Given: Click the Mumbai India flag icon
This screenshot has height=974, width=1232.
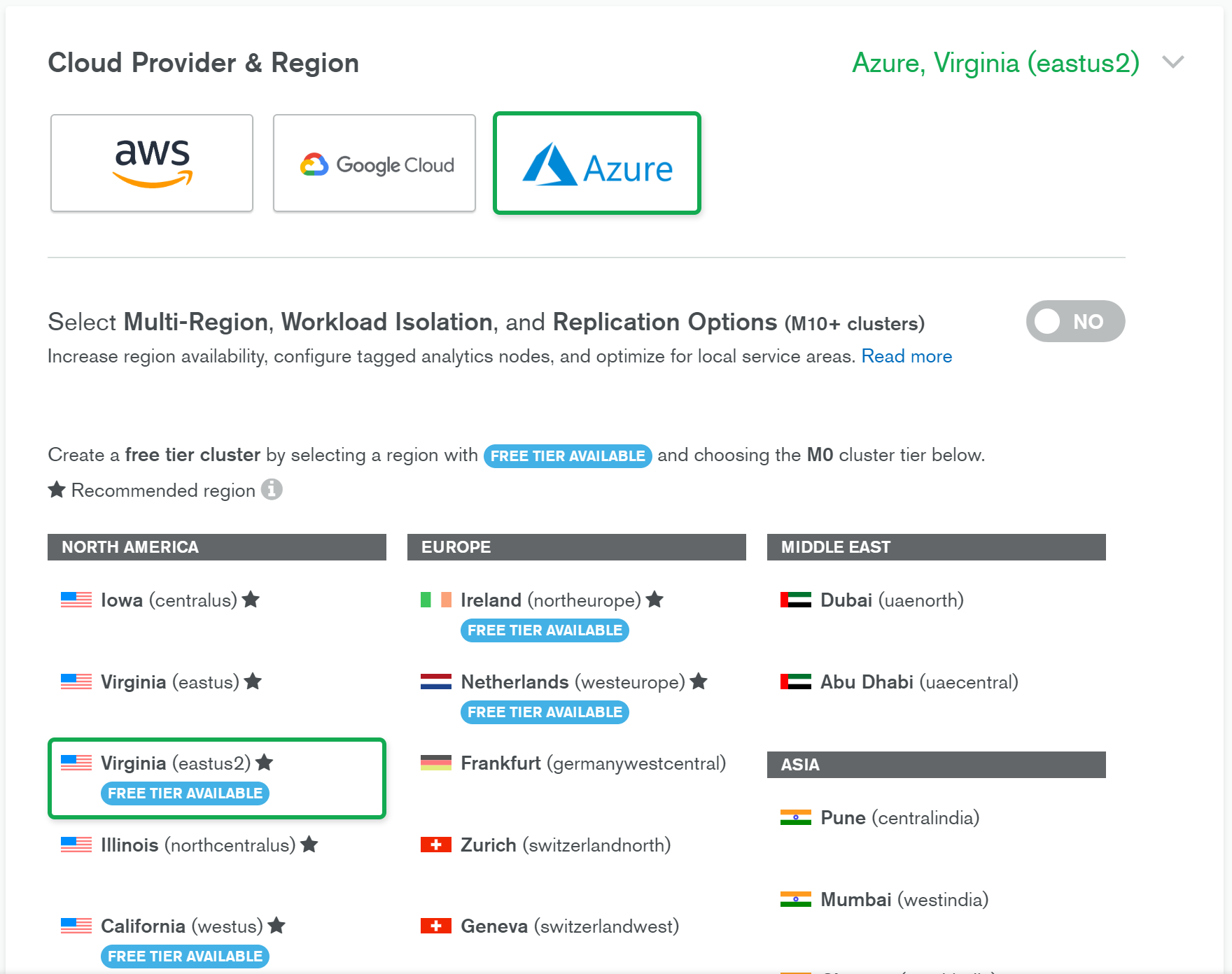Looking at the screenshot, I should [794, 899].
